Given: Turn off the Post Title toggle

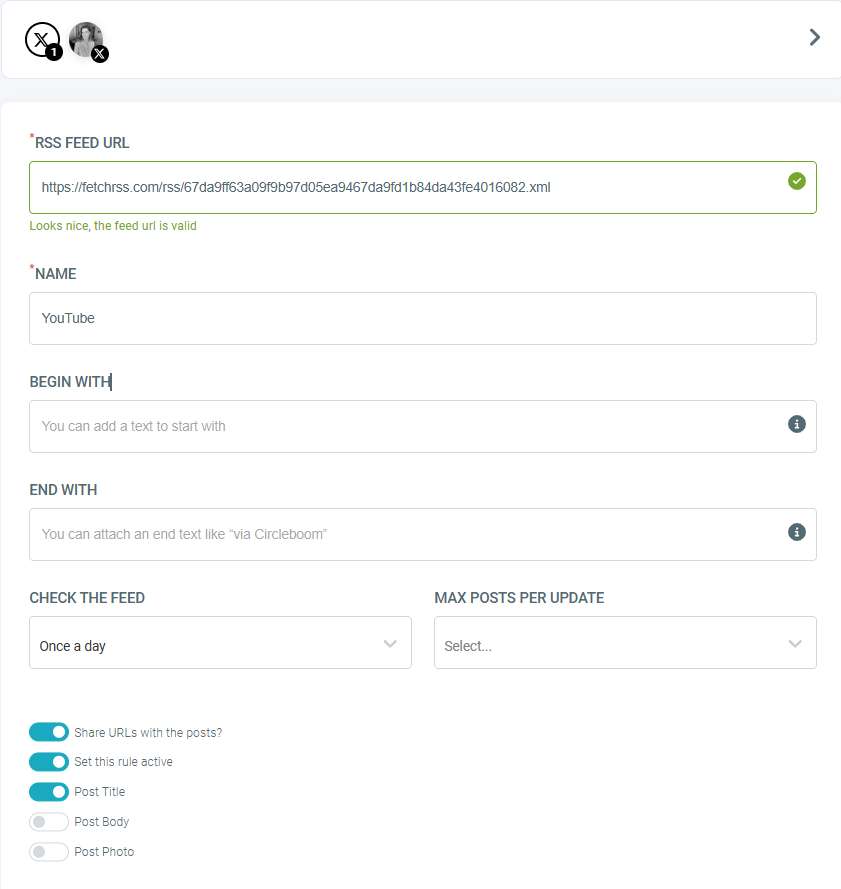Looking at the screenshot, I should 49,791.
